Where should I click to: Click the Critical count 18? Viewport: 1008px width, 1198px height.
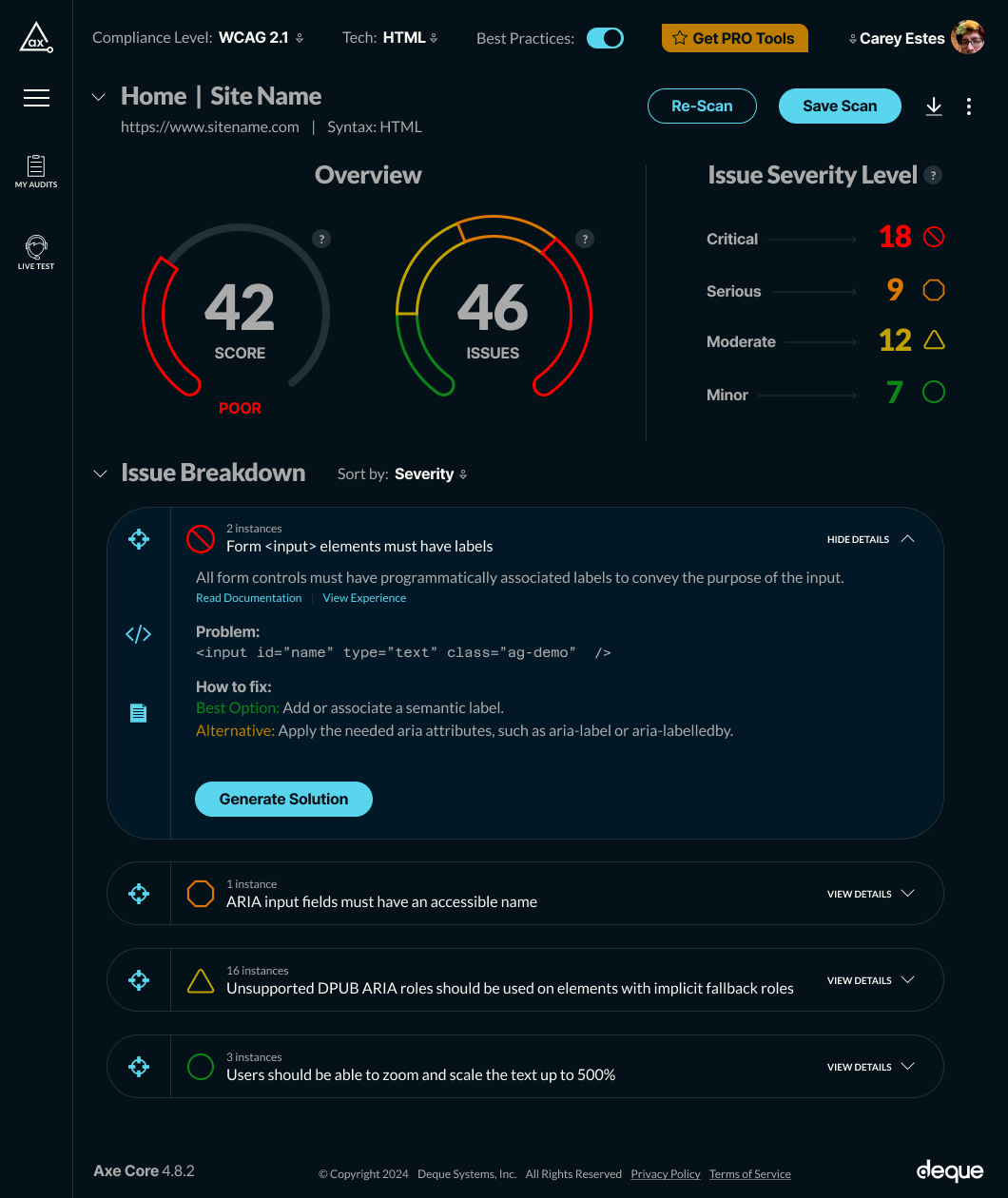(x=895, y=237)
